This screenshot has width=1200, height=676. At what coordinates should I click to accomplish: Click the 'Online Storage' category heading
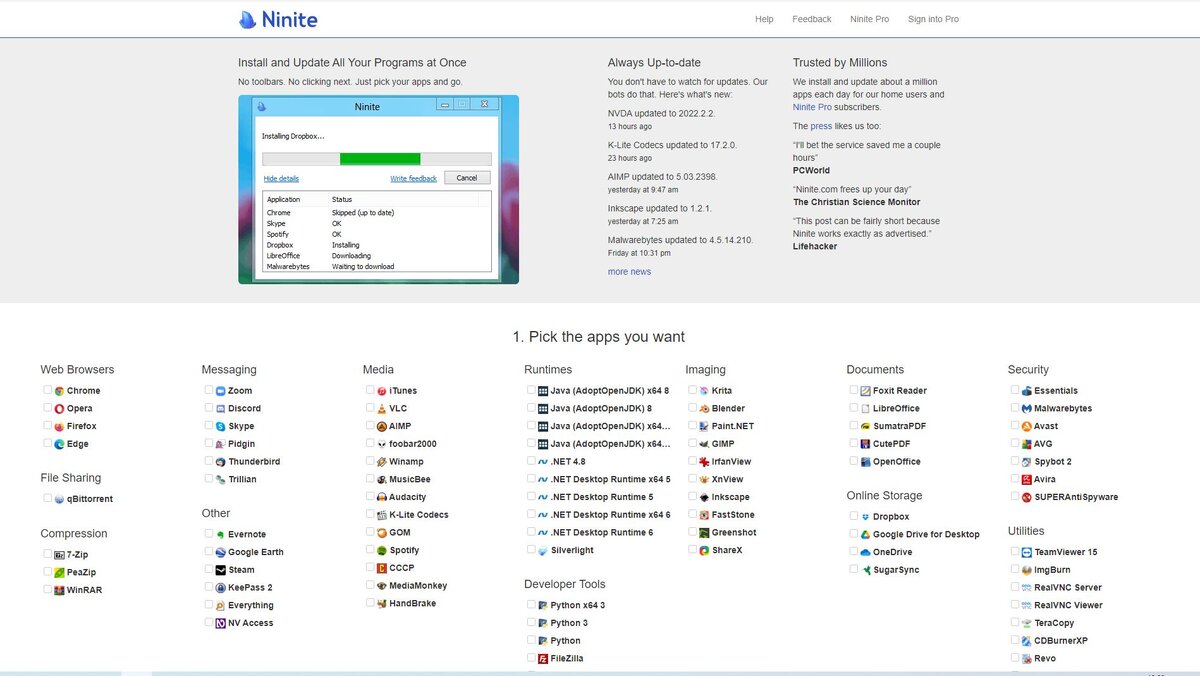(884, 496)
